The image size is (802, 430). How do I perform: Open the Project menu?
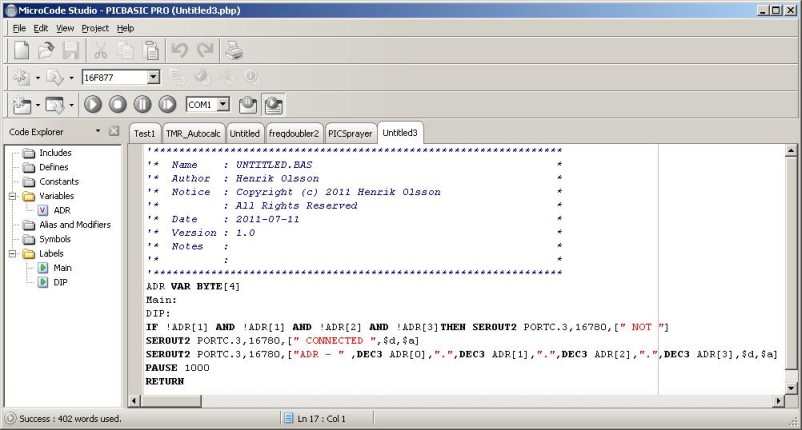95,28
